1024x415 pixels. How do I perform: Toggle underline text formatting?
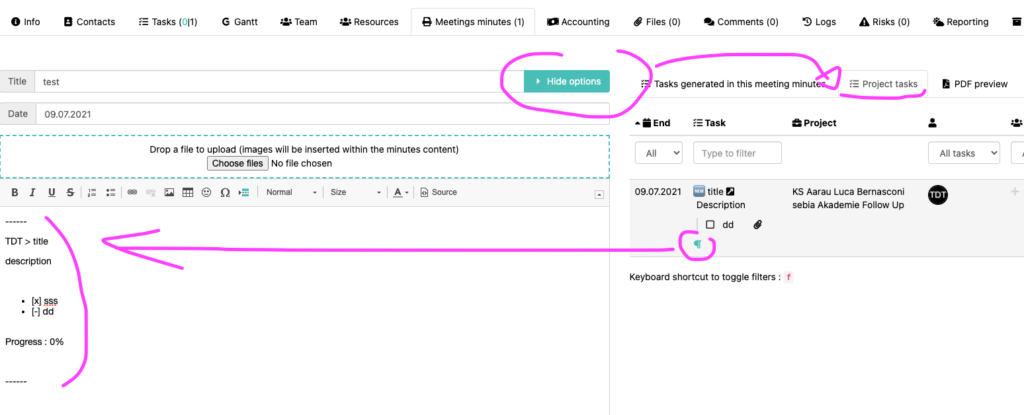point(51,192)
